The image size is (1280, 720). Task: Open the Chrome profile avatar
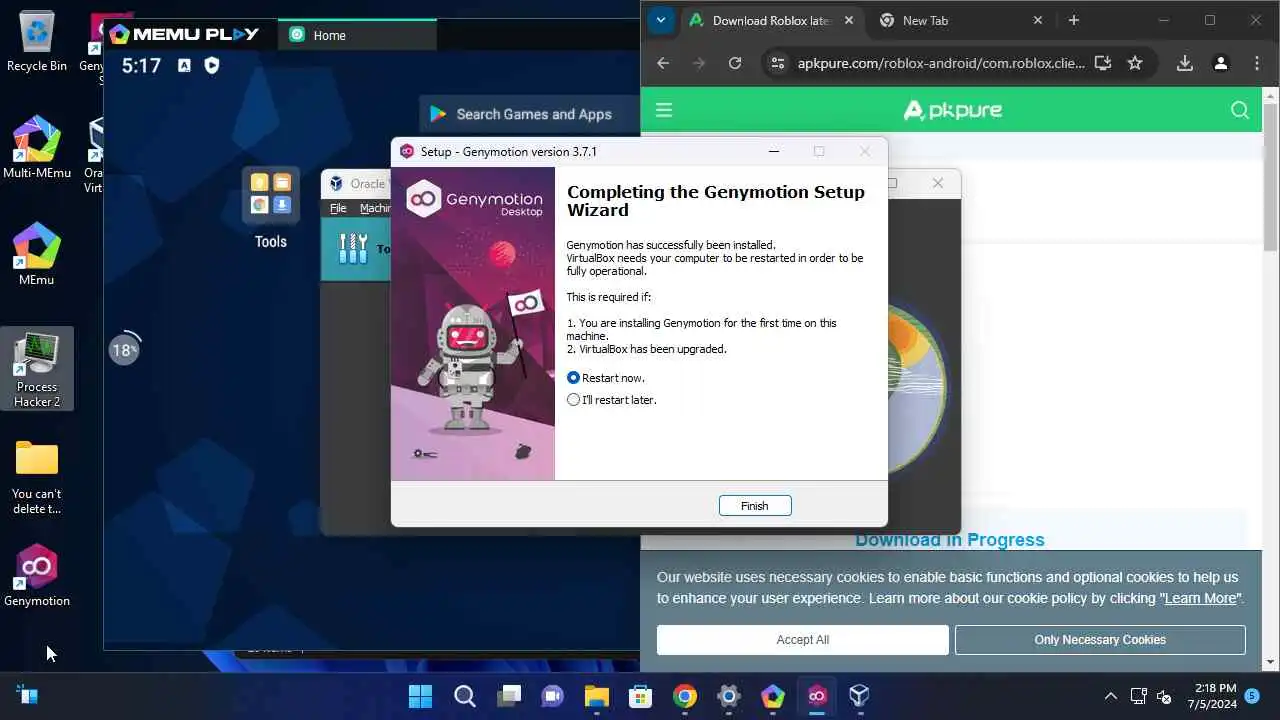click(1221, 63)
